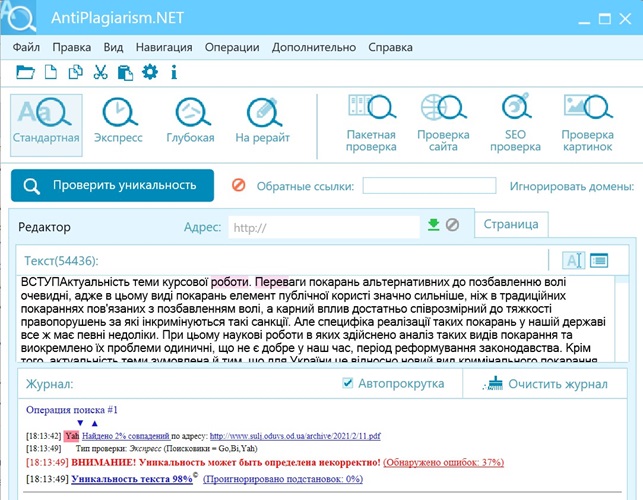Cut text with the scissors icon
The height and width of the screenshot is (500, 643).
click(x=100, y=72)
